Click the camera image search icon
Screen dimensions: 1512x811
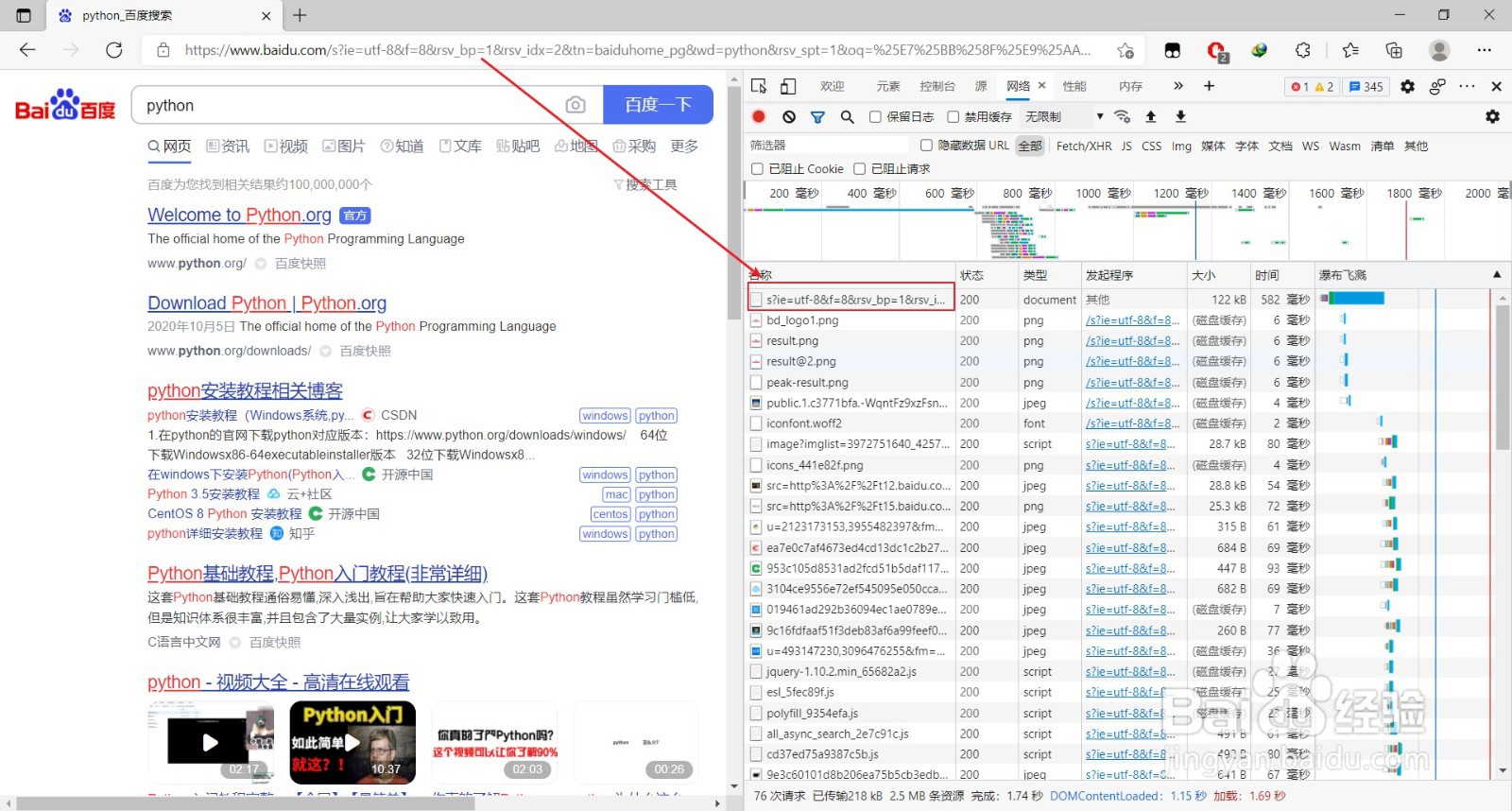(x=576, y=105)
